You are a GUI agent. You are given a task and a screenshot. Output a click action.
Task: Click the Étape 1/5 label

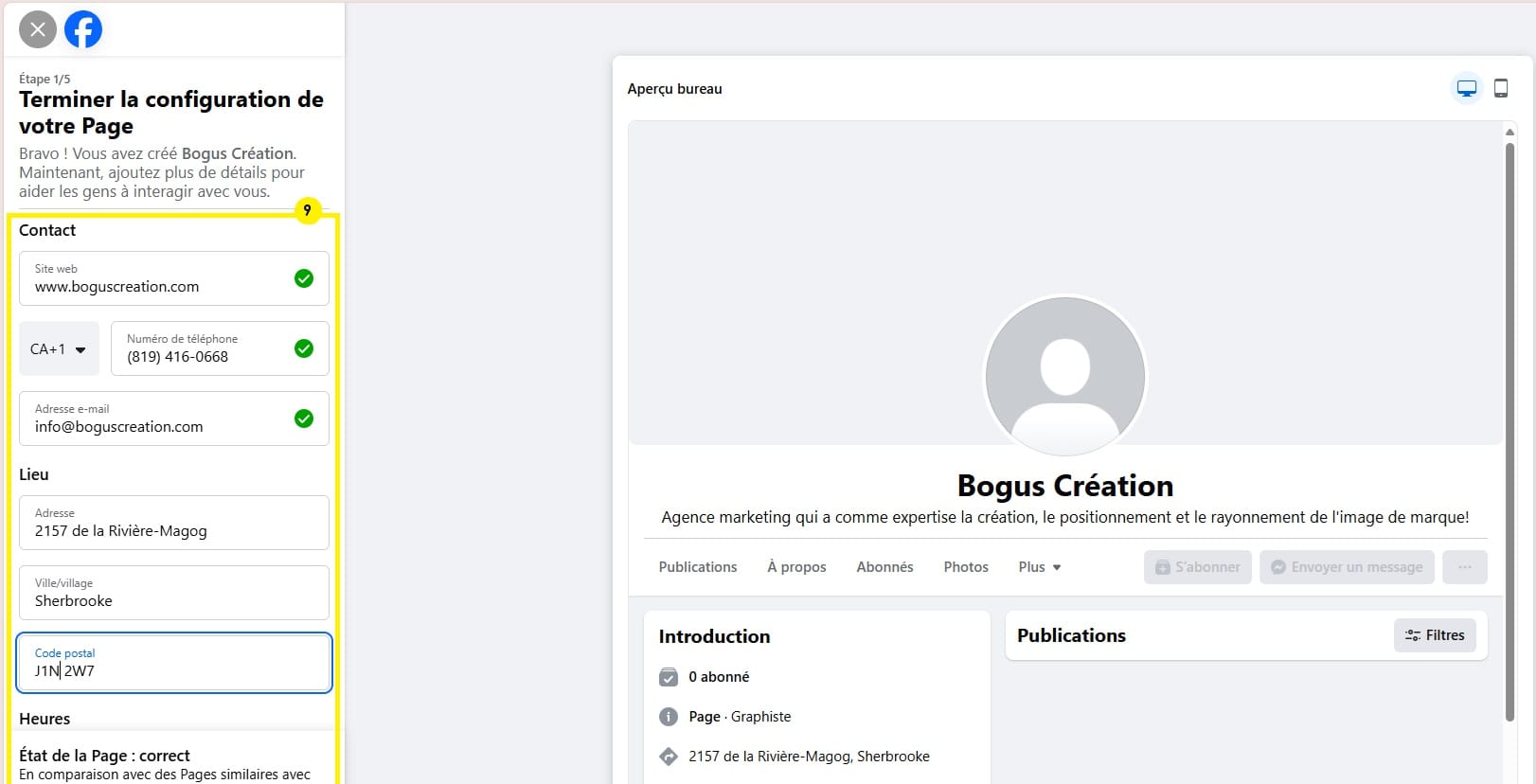pyautogui.click(x=45, y=79)
